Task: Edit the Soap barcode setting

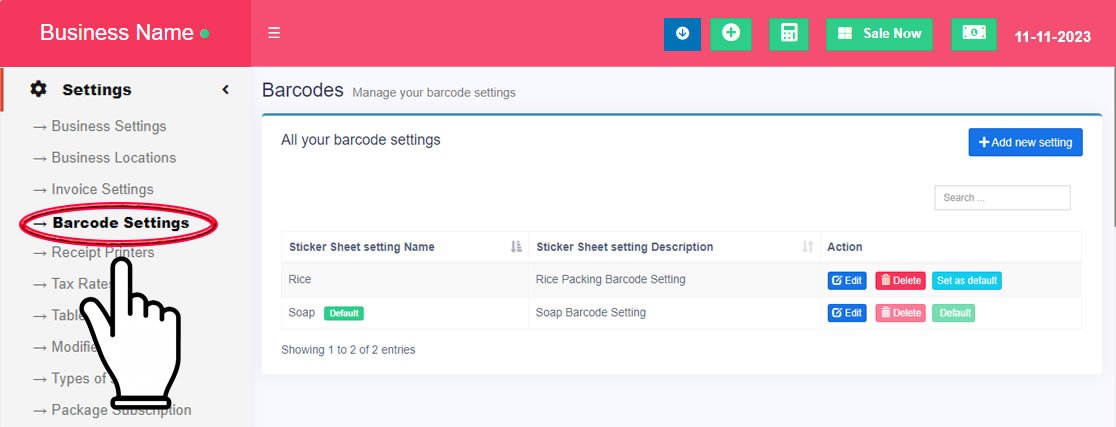Action: coord(846,313)
